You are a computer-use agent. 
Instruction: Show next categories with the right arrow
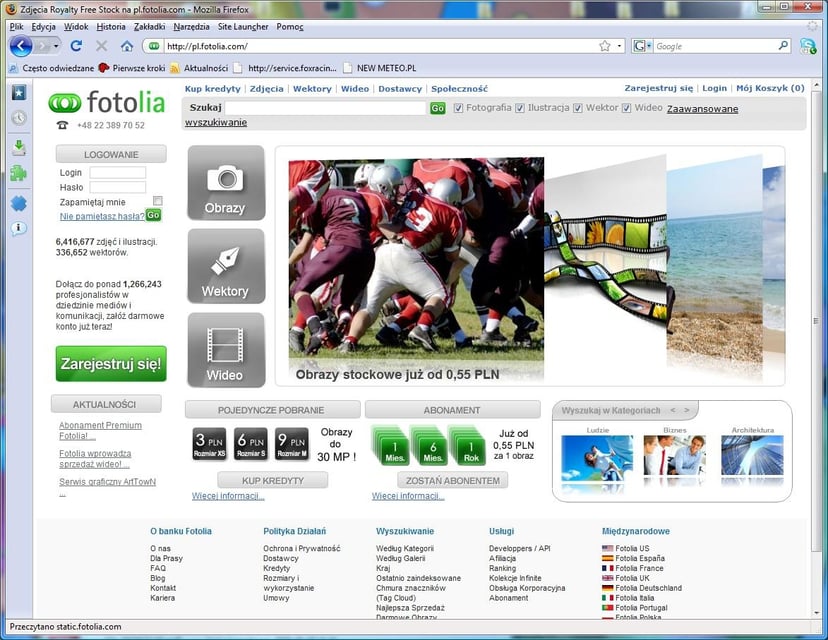click(x=686, y=410)
